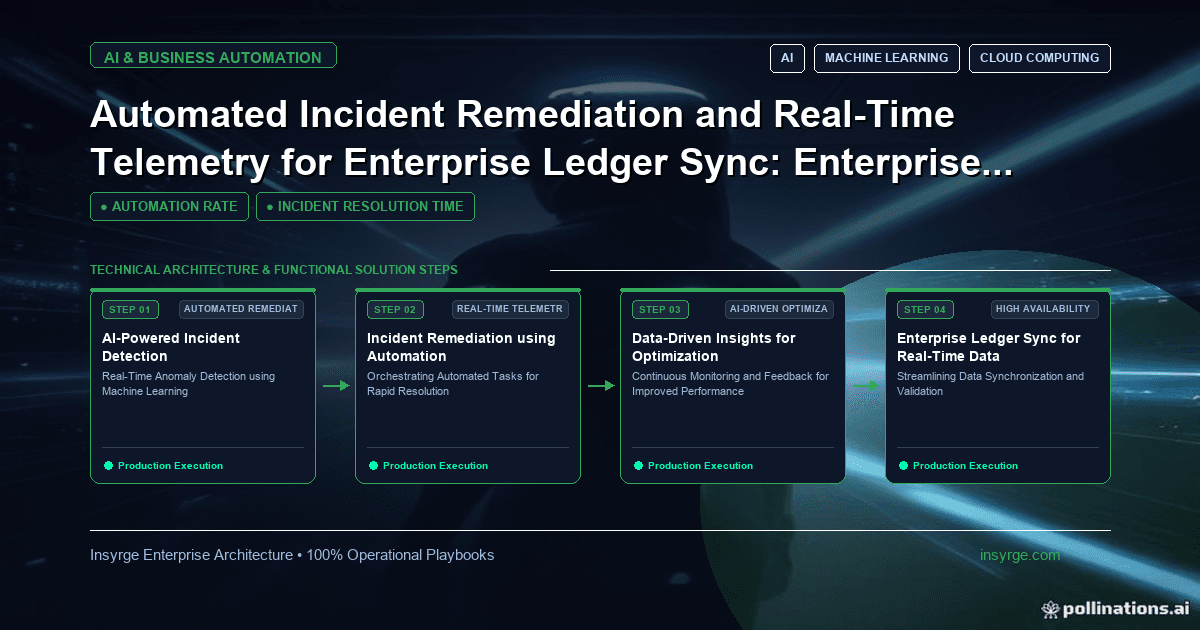Screen dimensions: 1200x630
Task: Click the INCIDENT RESOLUTION TIME metric chip
Action: point(365,206)
